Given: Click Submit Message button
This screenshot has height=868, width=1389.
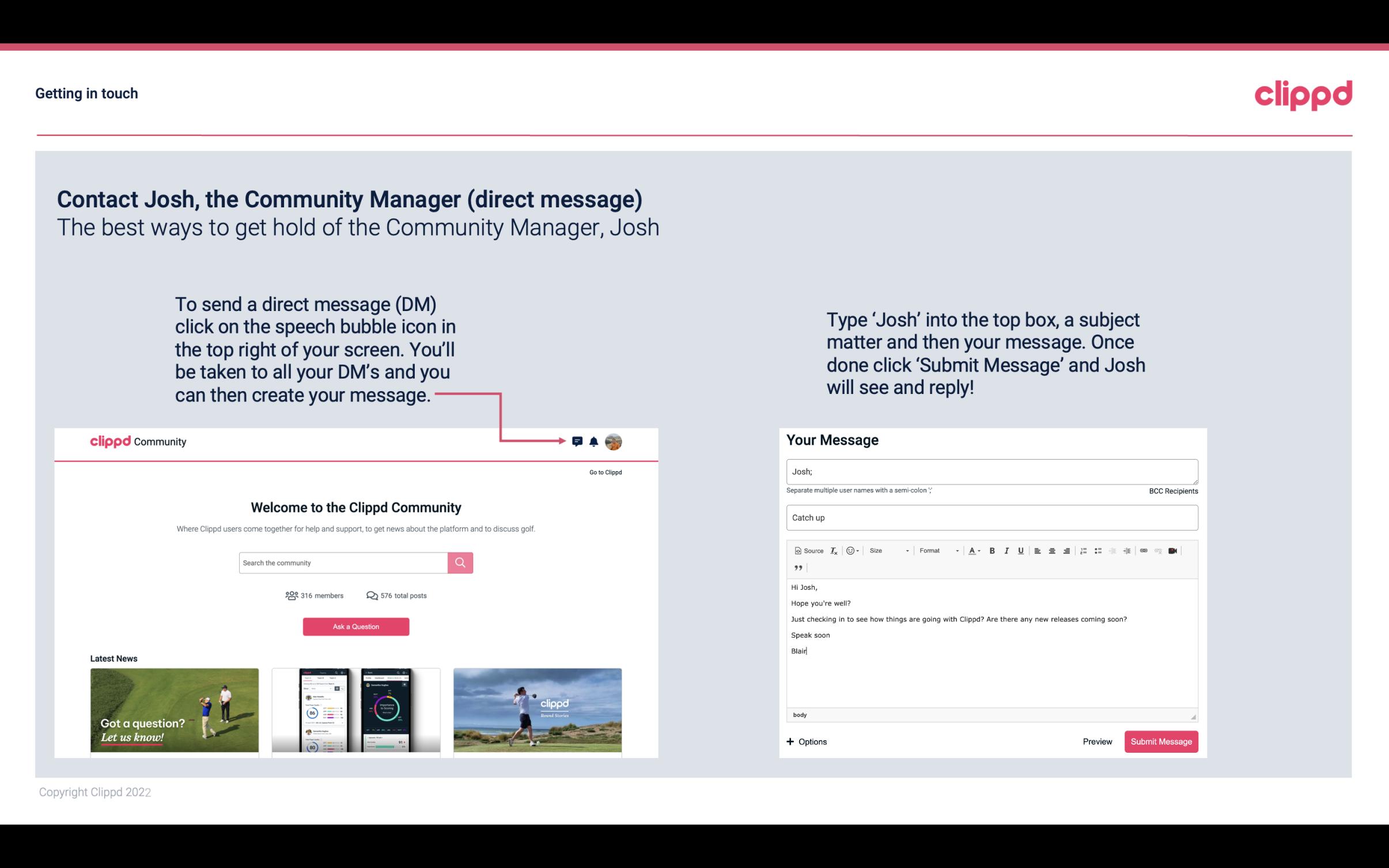Looking at the screenshot, I should [1161, 742].
